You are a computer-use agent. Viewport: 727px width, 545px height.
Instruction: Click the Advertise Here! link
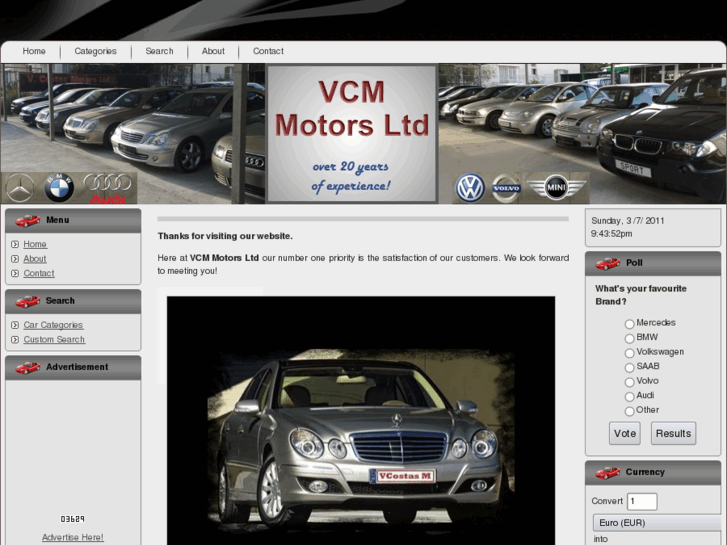tap(73, 537)
